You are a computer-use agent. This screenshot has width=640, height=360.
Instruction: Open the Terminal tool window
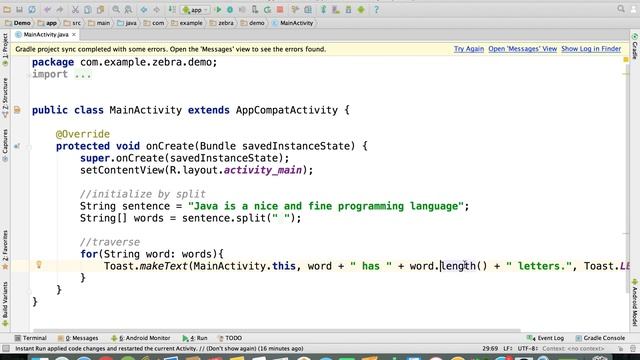(30, 338)
